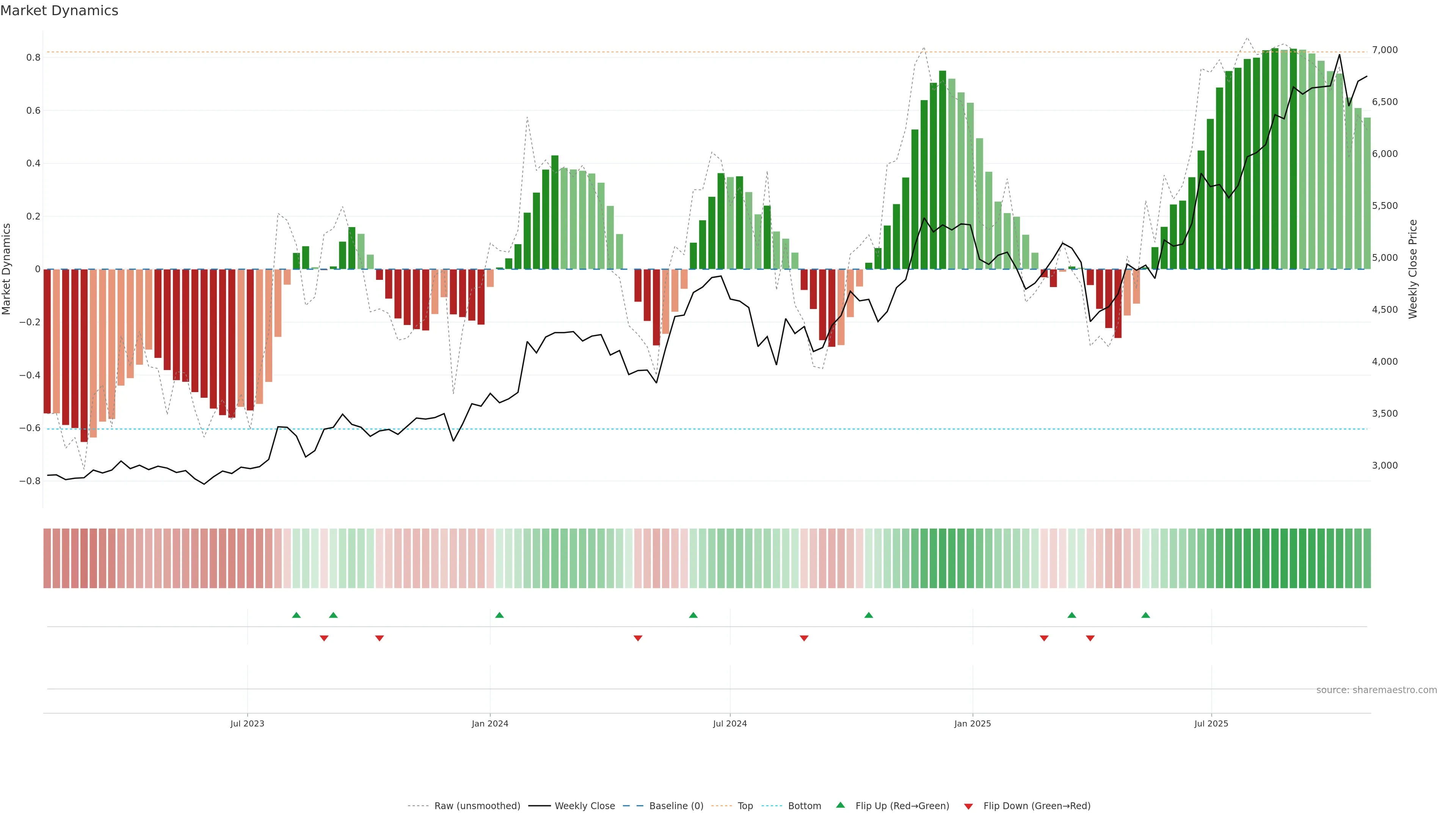Click the first green flip-up triangle marker
Image resolution: width=1456 pixels, height=819 pixels.
296,615
